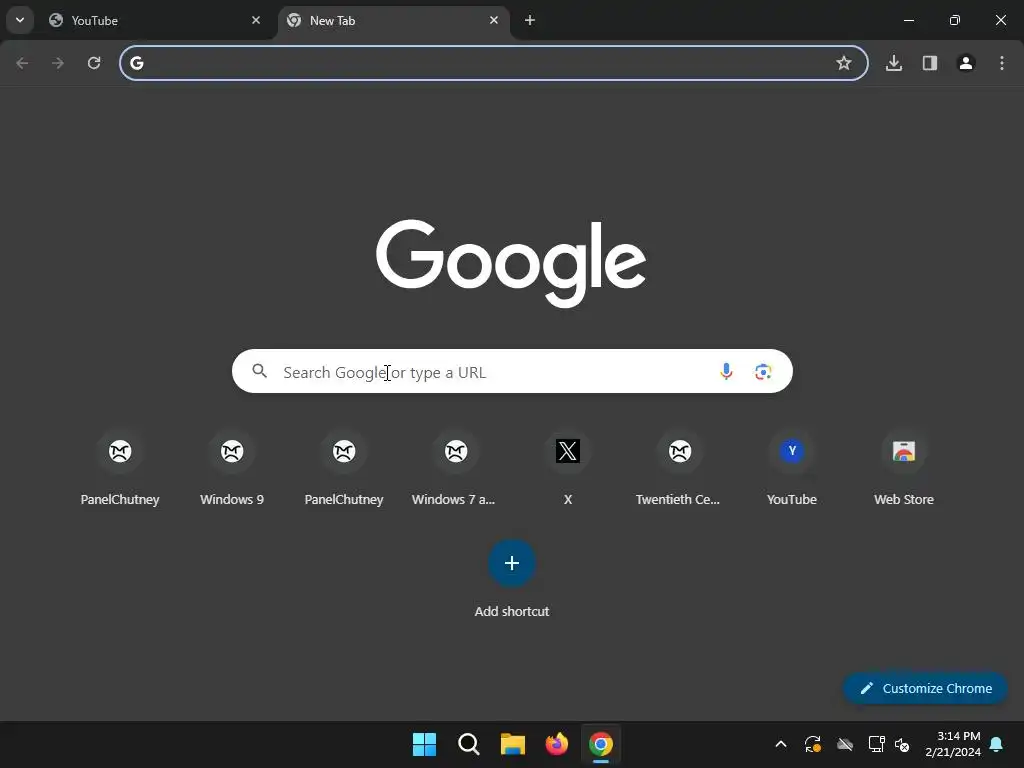Open the YouTube shortcut tile
This screenshot has height=768, width=1024.
pos(792,469)
